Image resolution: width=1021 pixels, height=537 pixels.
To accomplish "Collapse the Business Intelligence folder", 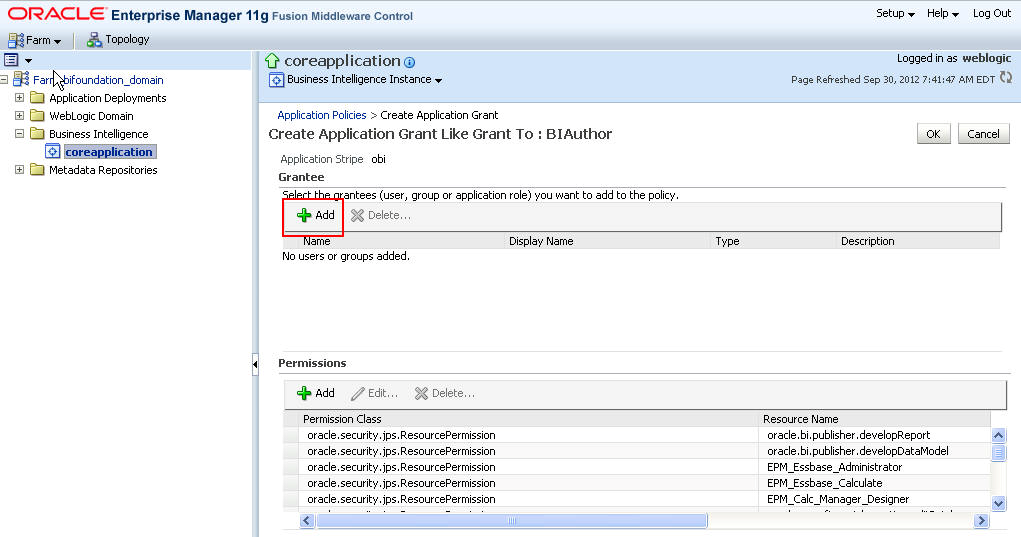I will (x=20, y=133).
